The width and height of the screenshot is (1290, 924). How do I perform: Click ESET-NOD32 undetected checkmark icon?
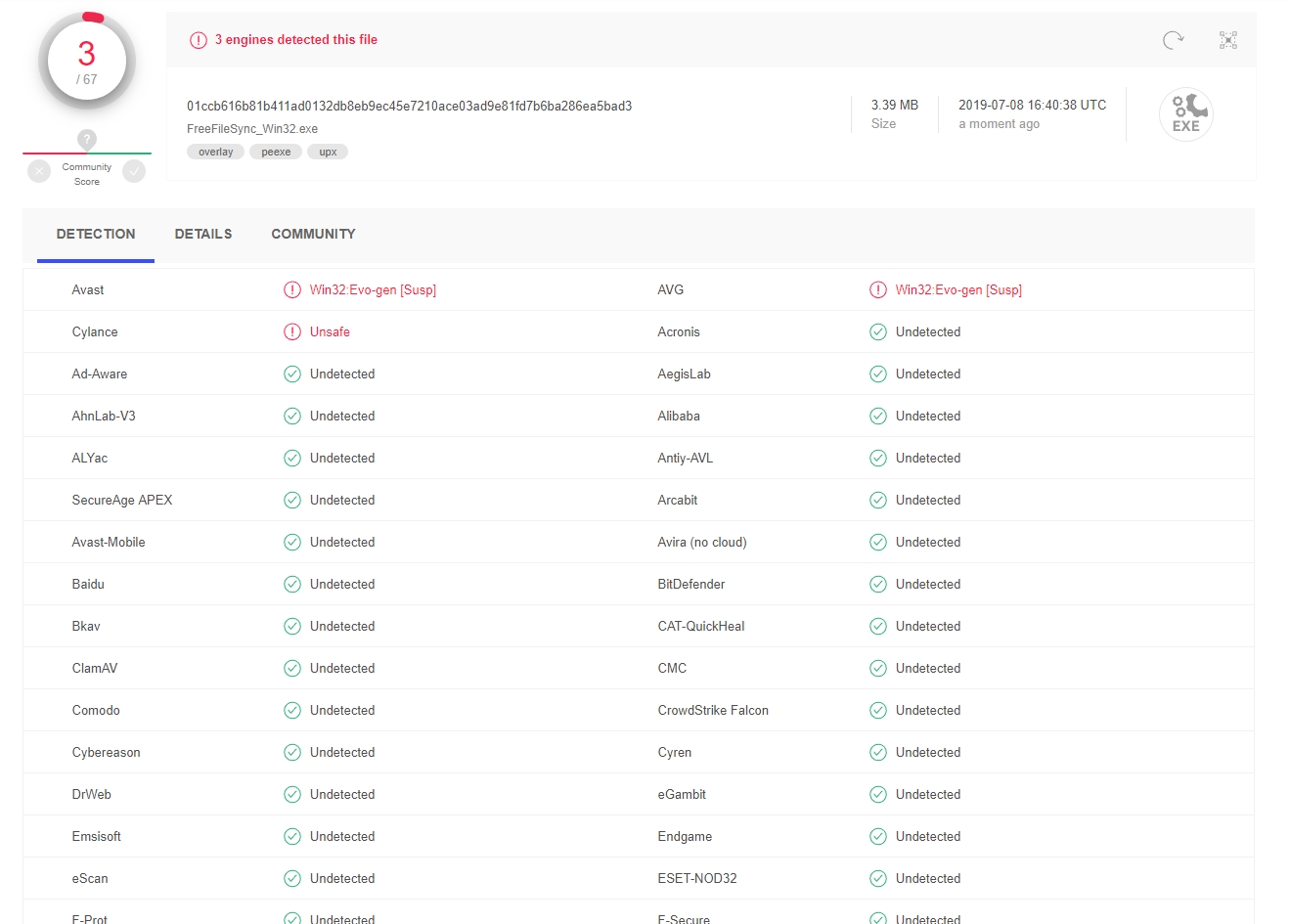[x=878, y=878]
